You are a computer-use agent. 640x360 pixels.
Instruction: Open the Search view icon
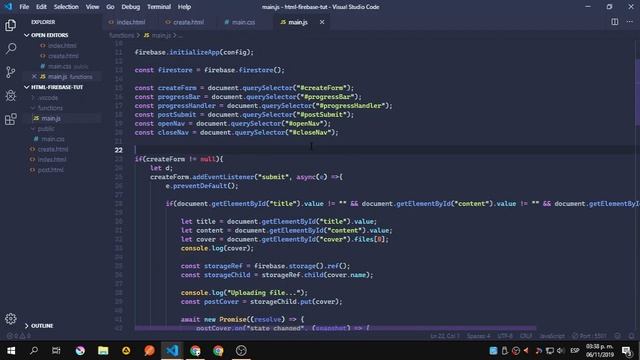click(x=11, y=49)
